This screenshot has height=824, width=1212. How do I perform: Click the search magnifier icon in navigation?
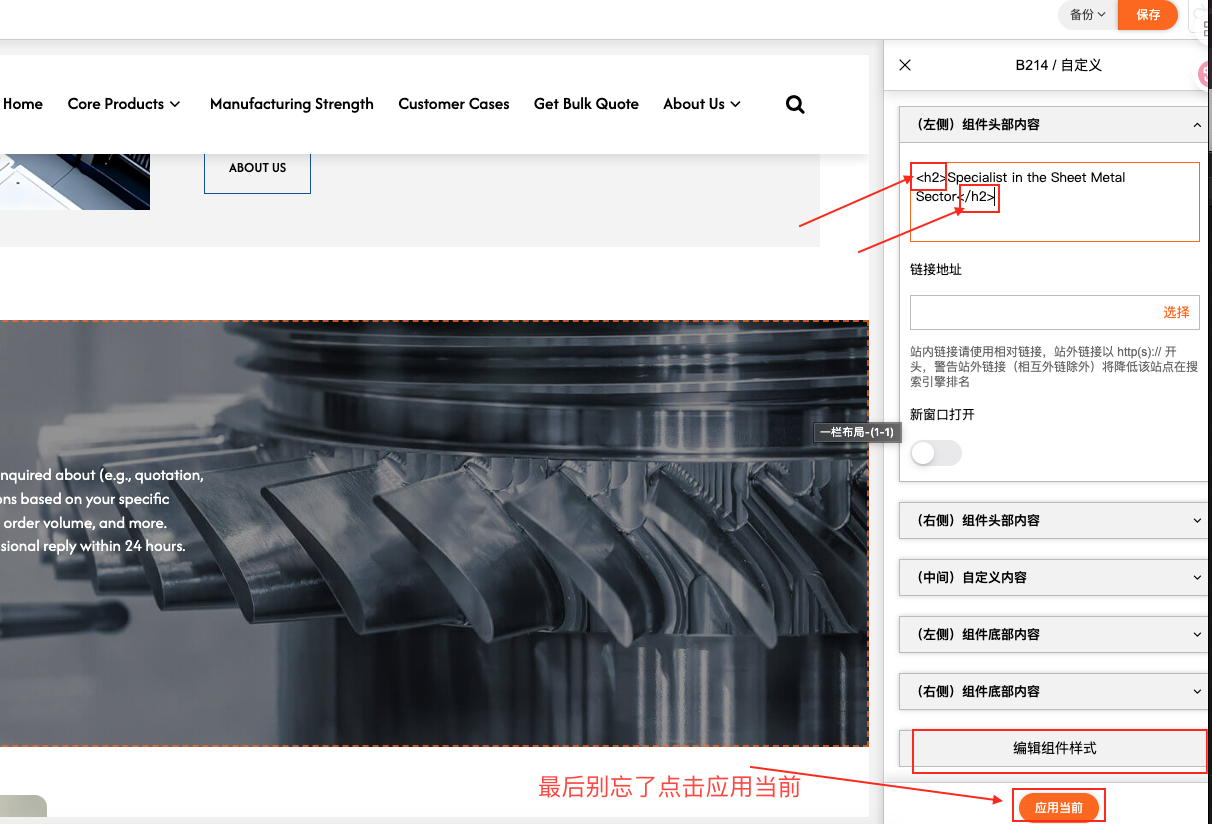(x=795, y=104)
